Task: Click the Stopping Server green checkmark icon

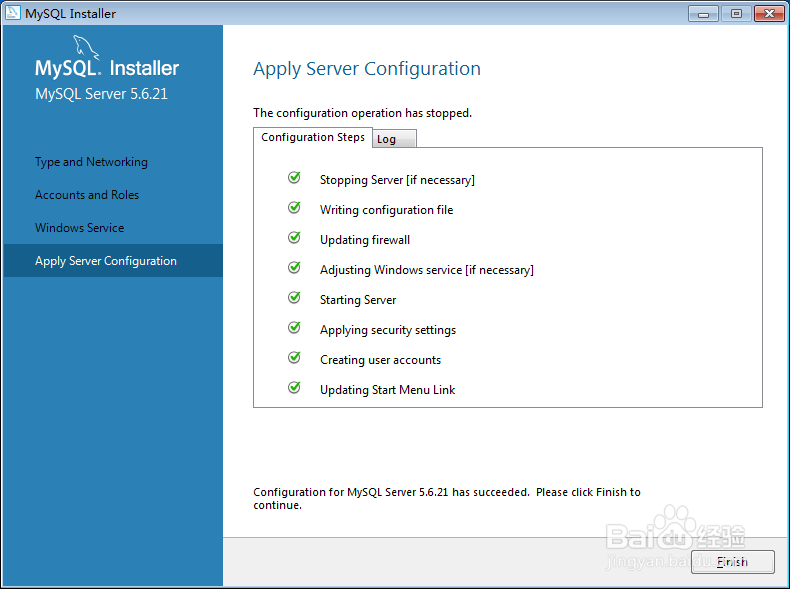Action: click(294, 177)
